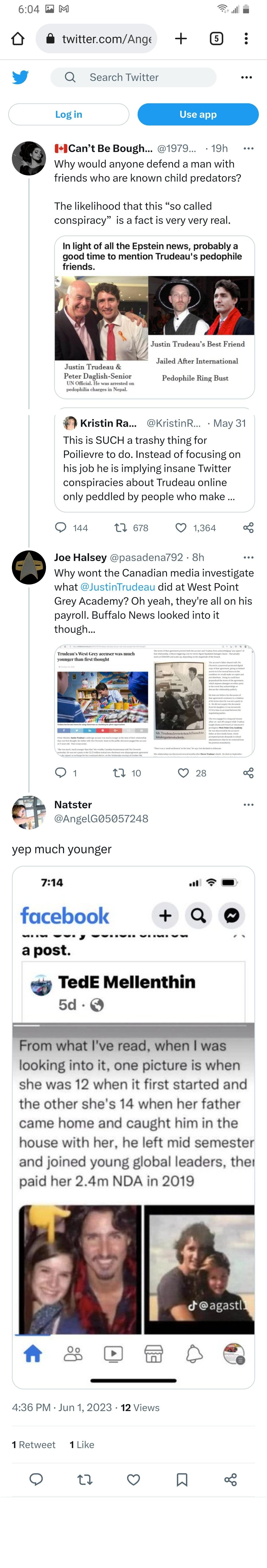The image size is (267, 1568).
Task: Open the @JustinTrudeau mention link
Action: pyautogui.click(x=118, y=587)
